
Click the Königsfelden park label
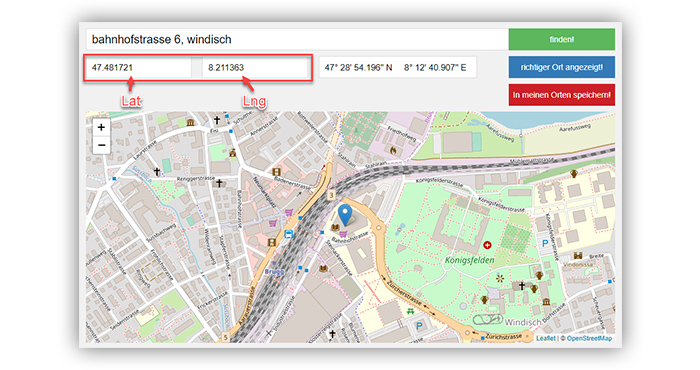point(469,260)
